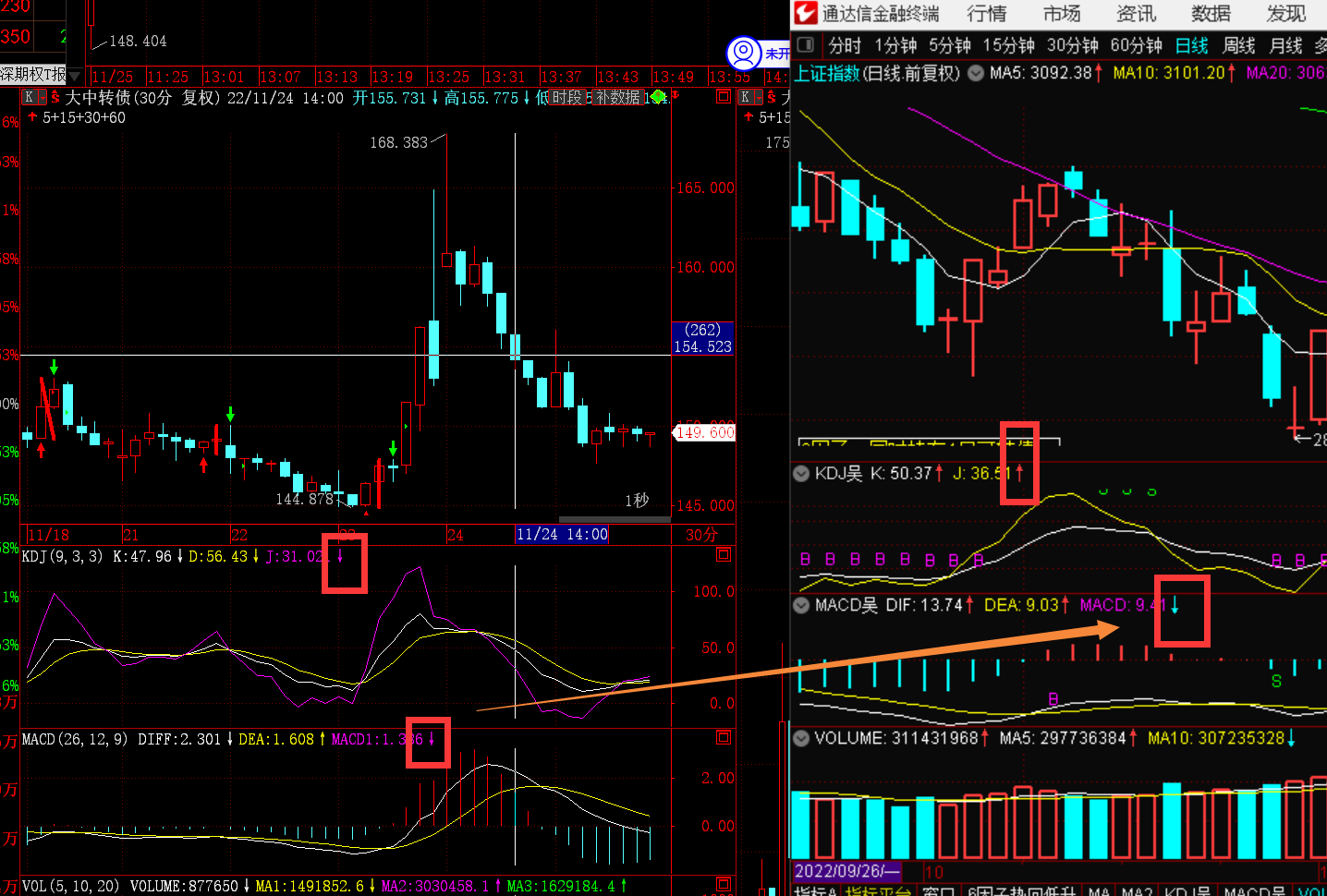
Task: Click the 通达信金融终端 app logo
Action: click(806, 13)
